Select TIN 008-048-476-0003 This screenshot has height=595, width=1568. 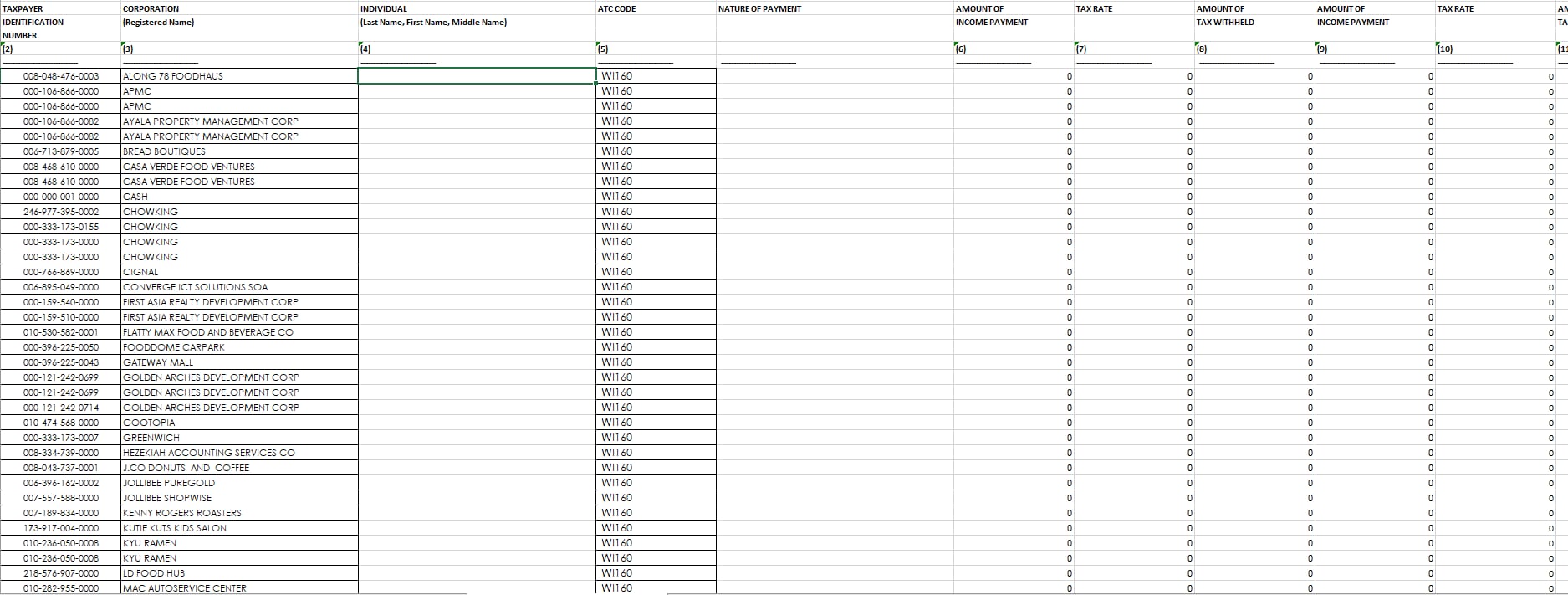click(x=61, y=76)
